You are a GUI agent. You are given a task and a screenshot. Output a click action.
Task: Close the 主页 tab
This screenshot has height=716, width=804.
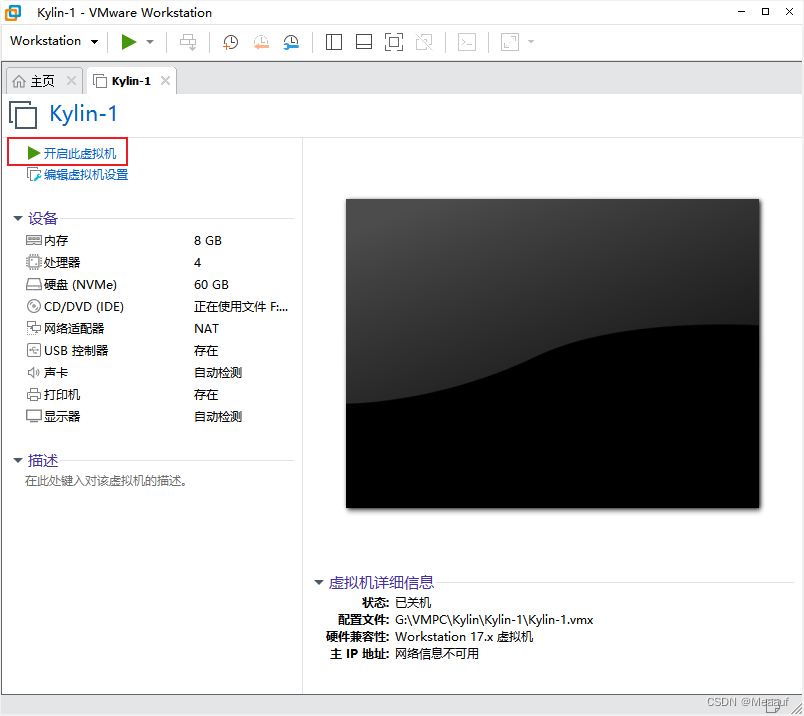[71, 81]
